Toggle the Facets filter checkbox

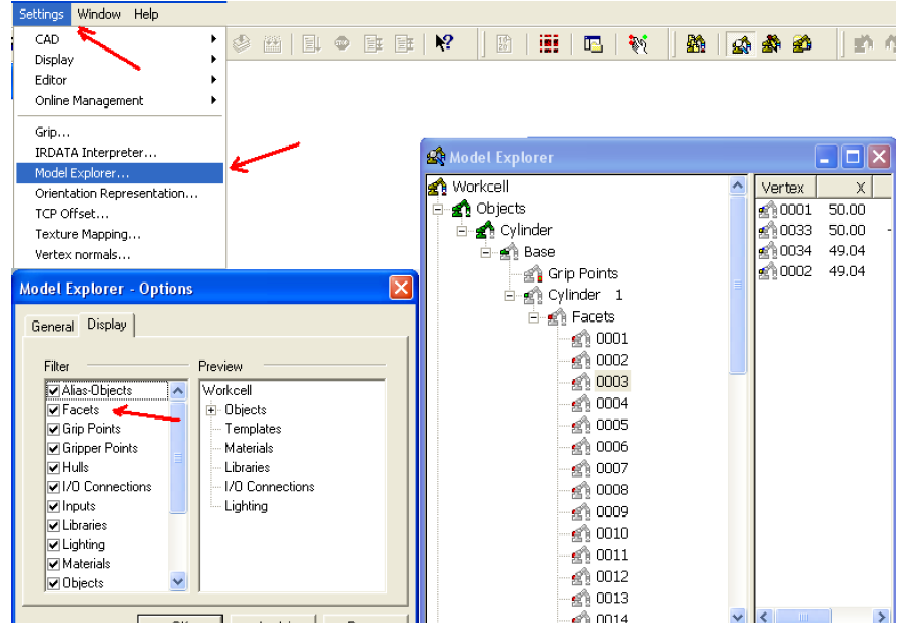click(x=53, y=410)
